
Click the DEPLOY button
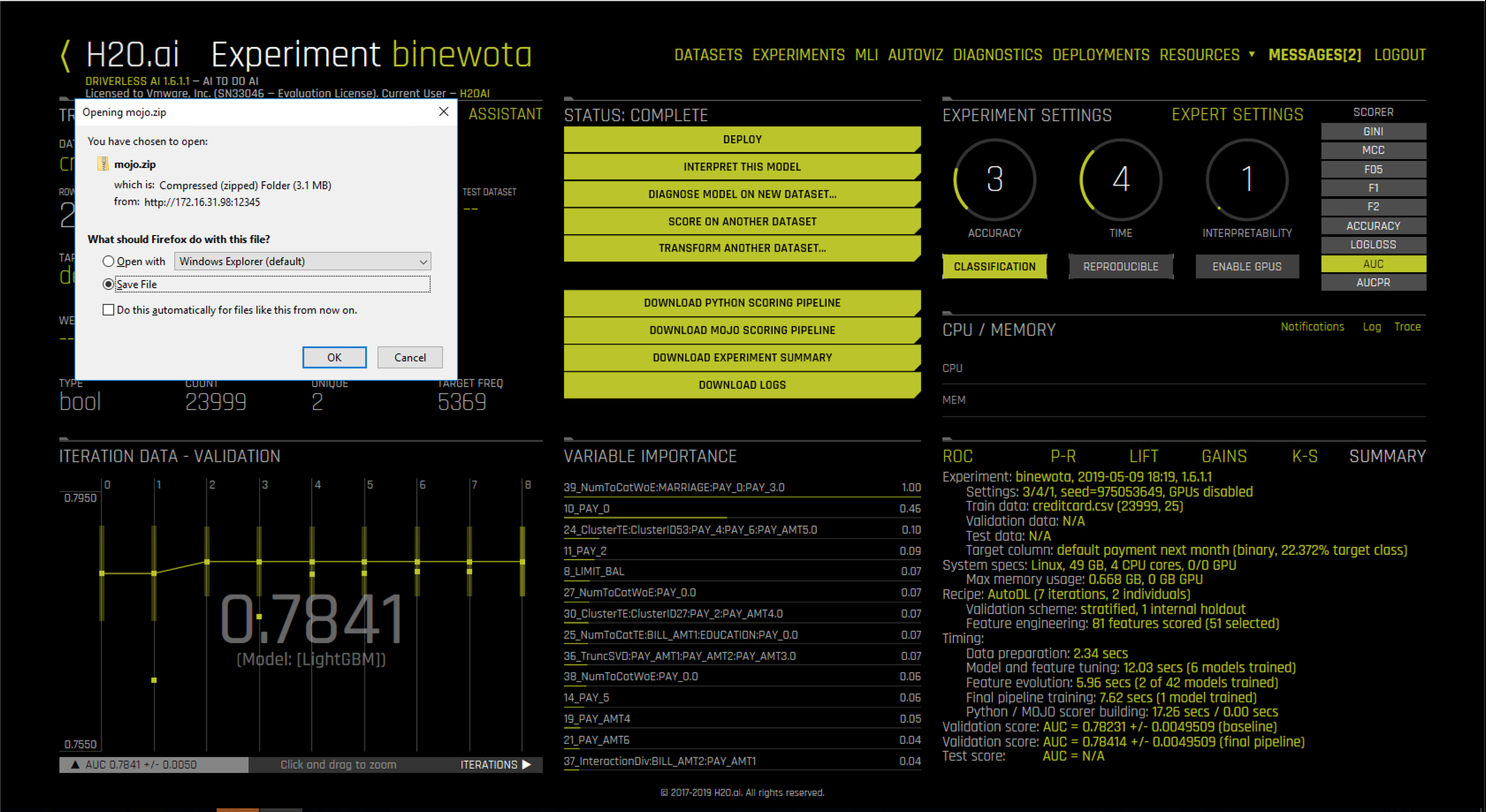[743, 140]
